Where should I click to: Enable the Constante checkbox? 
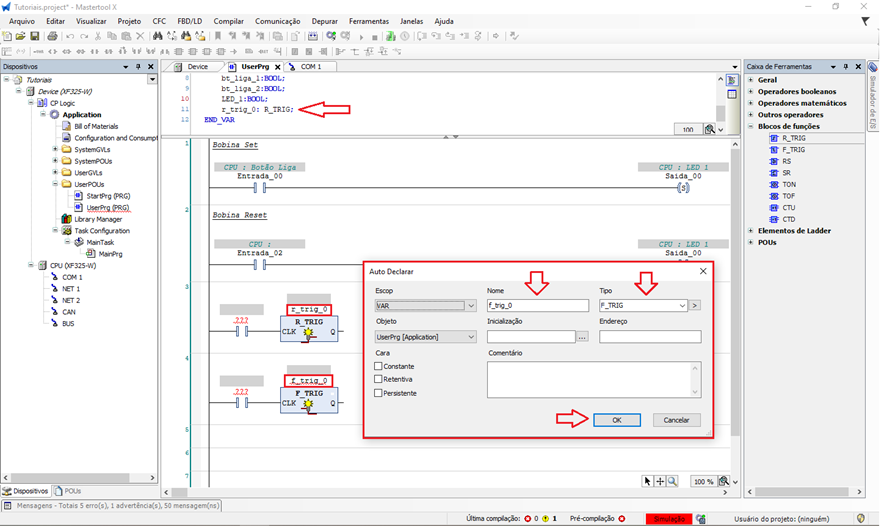(378, 366)
